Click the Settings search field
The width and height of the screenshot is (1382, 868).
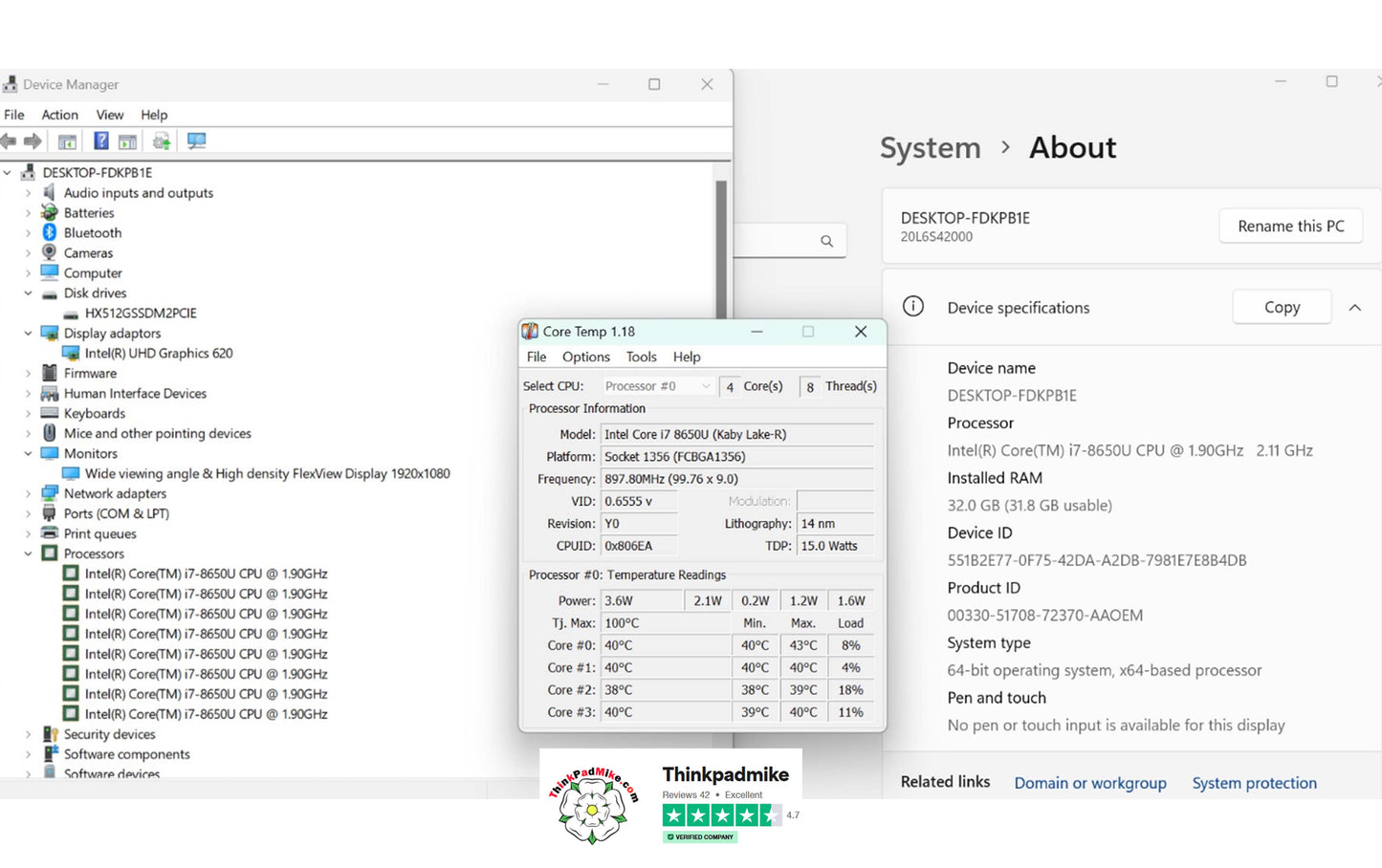tap(789, 241)
